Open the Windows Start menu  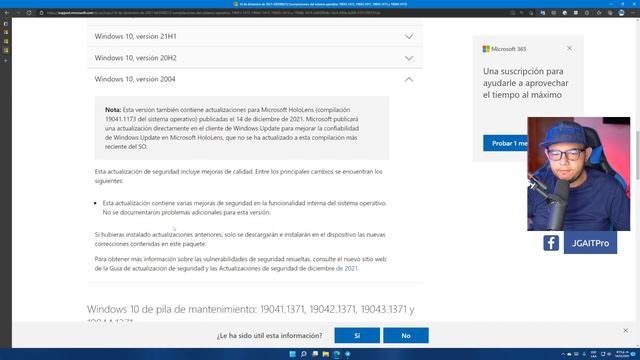292,354
